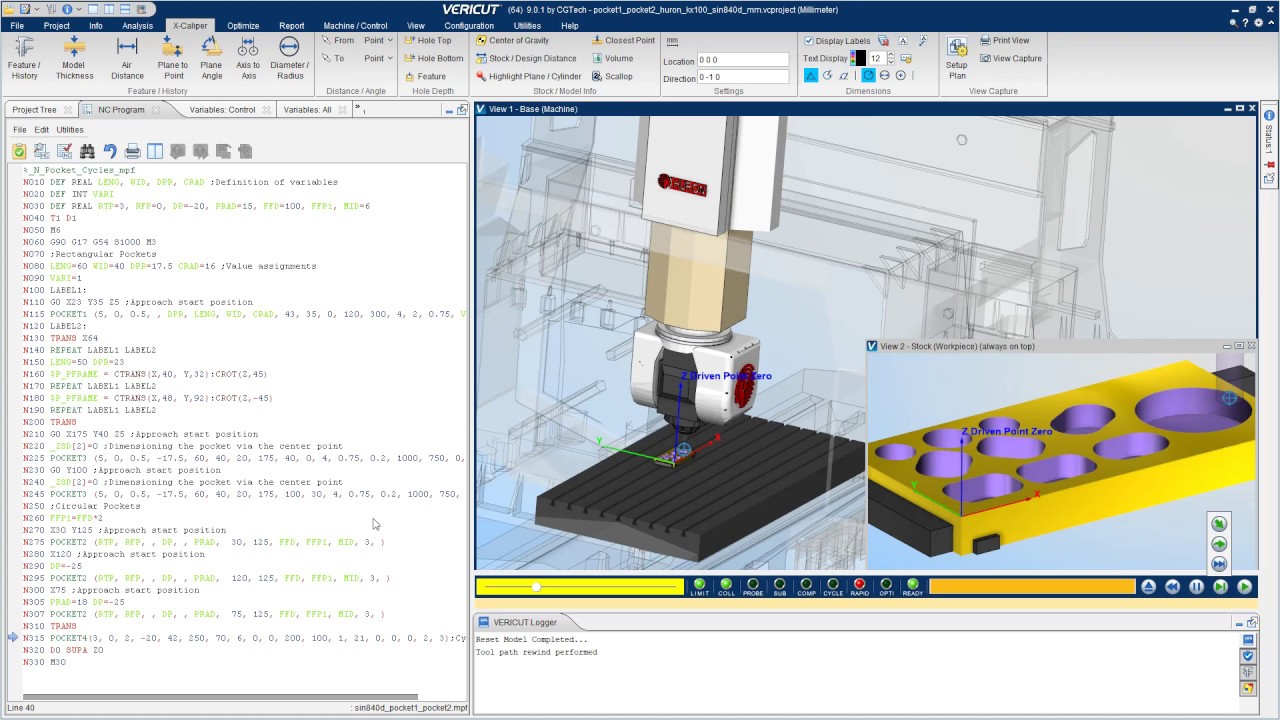
Task: Click the Hole Bottom measurement
Action: (x=434, y=59)
